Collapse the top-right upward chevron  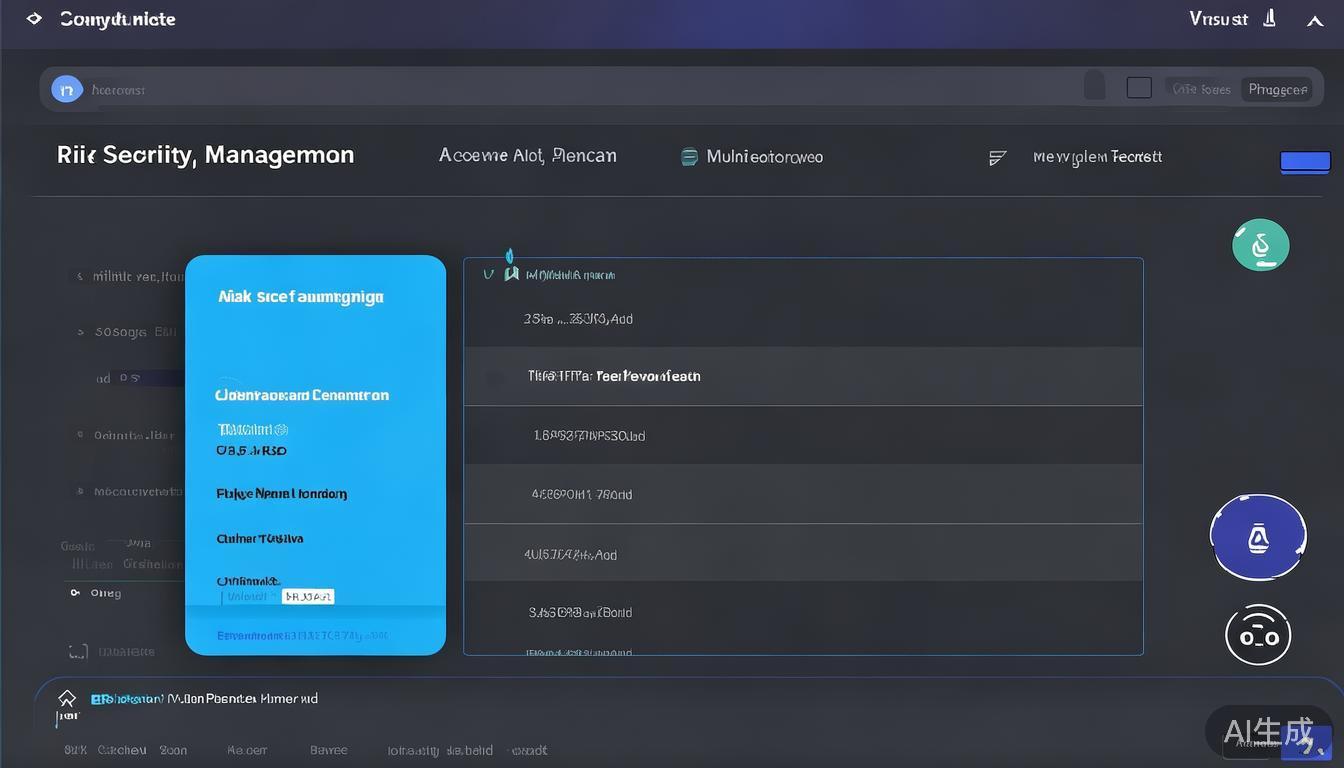1315,21
